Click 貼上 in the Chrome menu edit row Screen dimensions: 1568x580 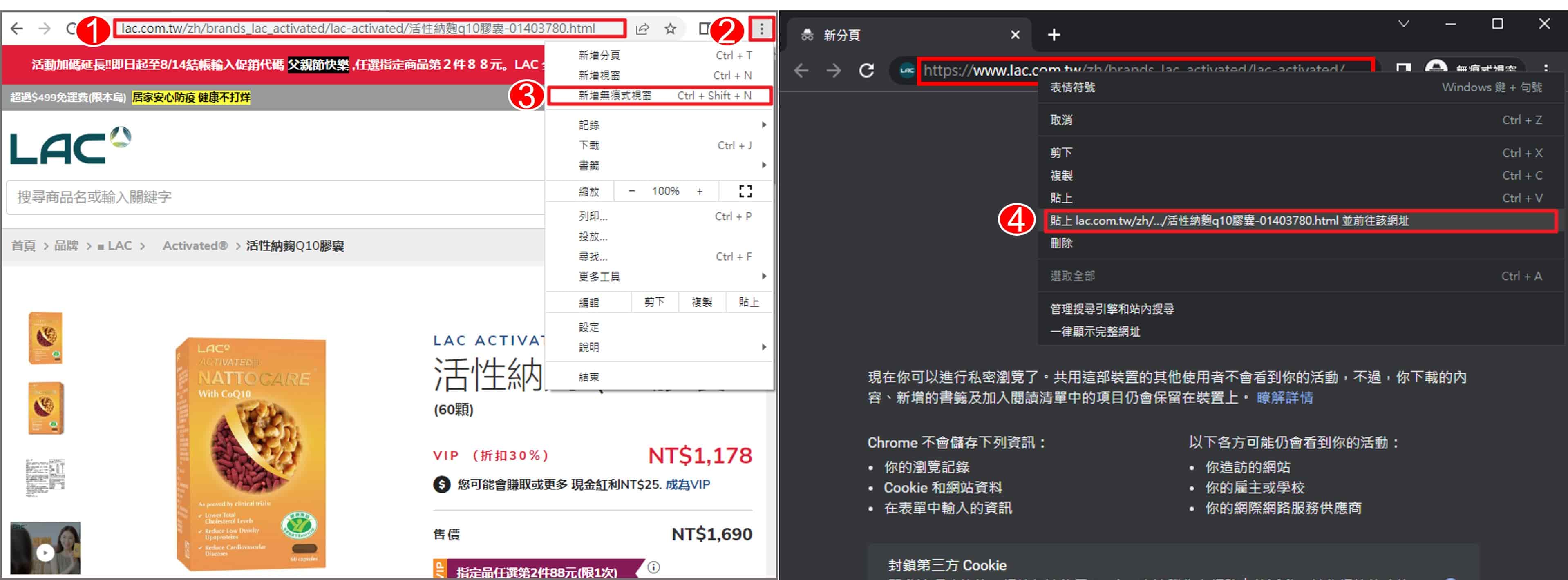[x=749, y=302]
